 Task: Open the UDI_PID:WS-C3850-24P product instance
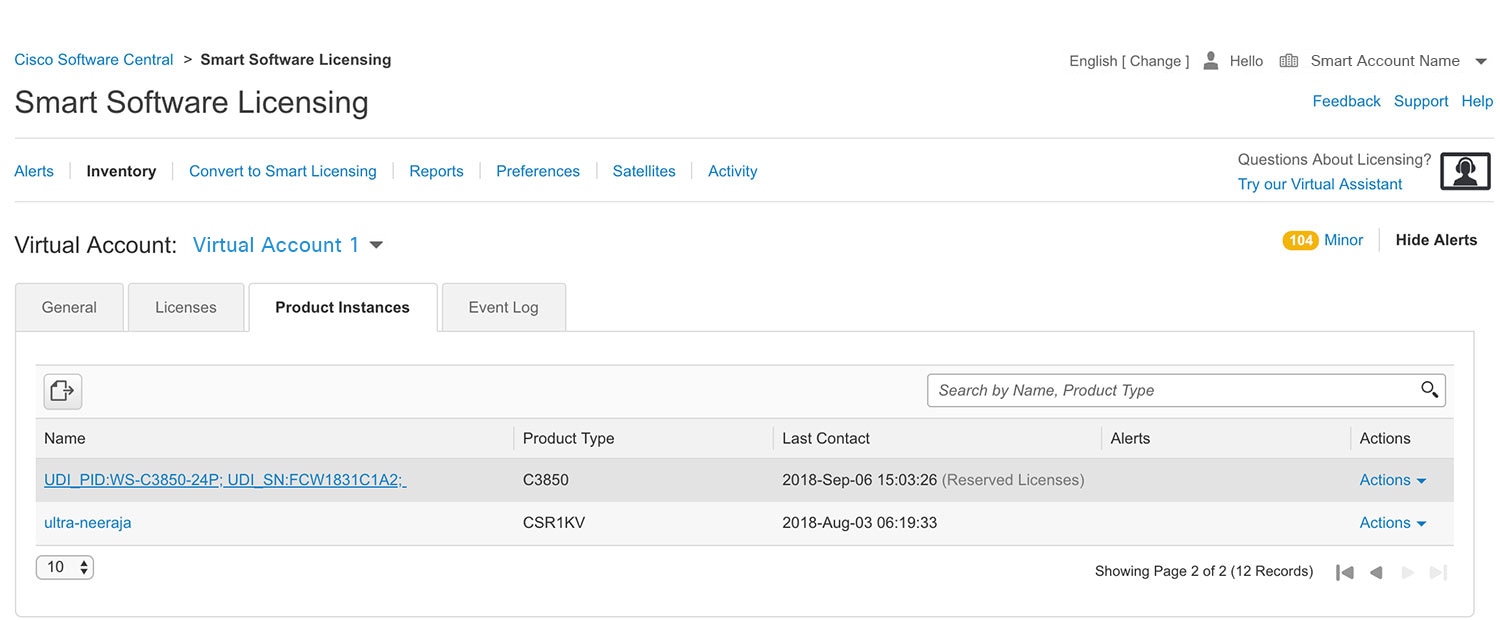coord(225,480)
